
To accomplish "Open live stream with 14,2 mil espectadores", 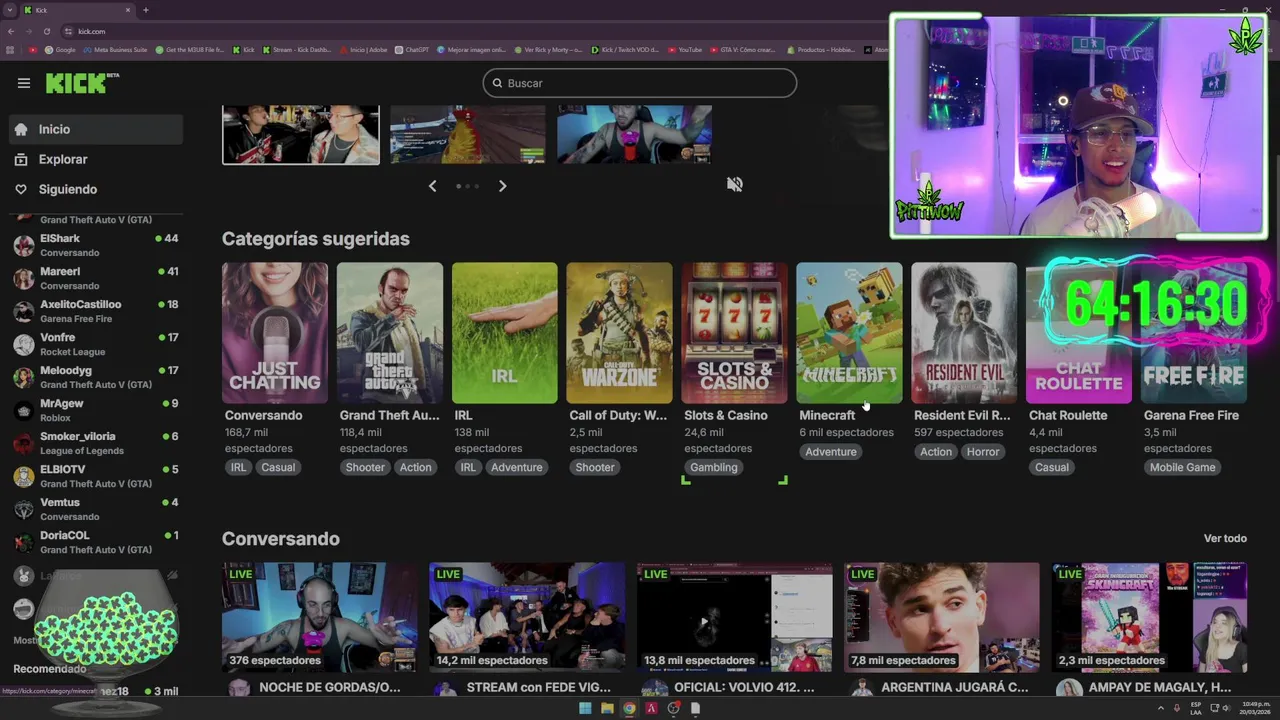I will click(527, 617).
